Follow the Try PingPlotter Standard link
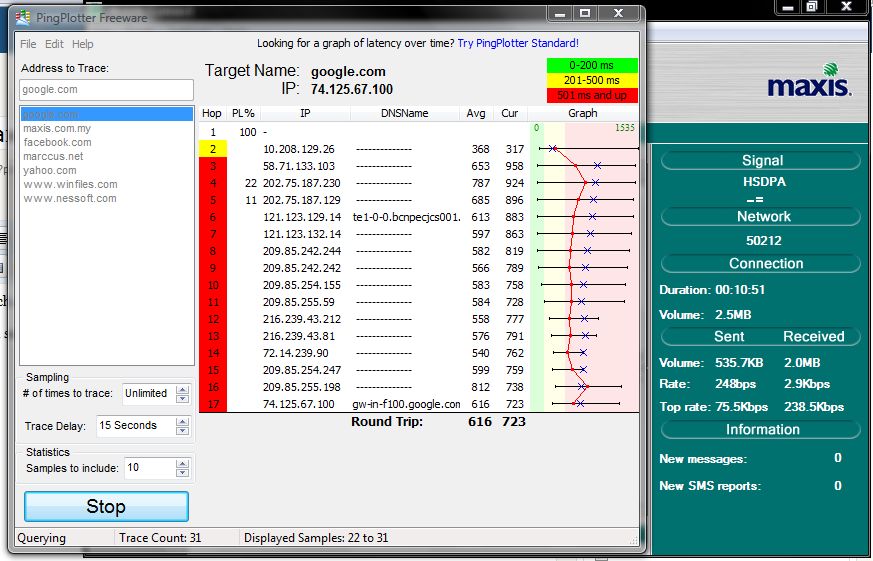 tap(518, 43)
